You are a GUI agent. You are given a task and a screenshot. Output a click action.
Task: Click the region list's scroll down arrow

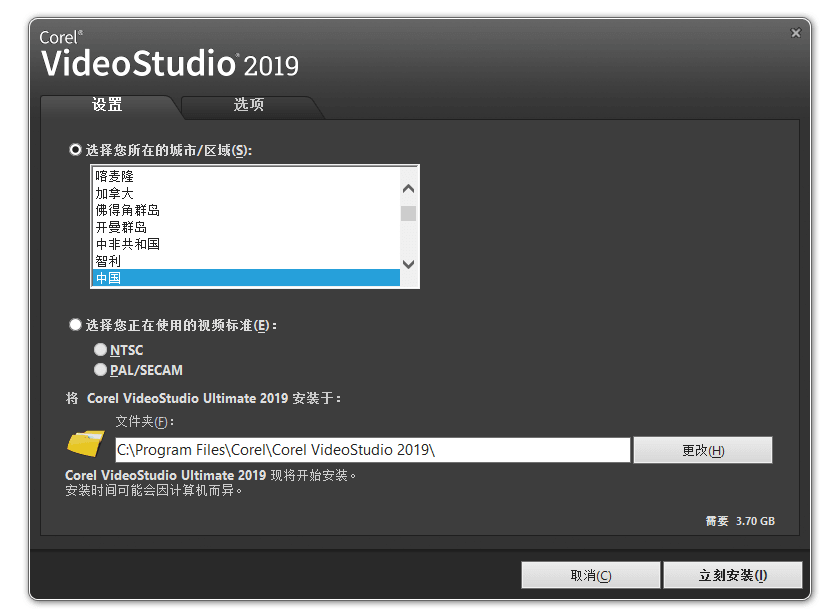point(408,264)
